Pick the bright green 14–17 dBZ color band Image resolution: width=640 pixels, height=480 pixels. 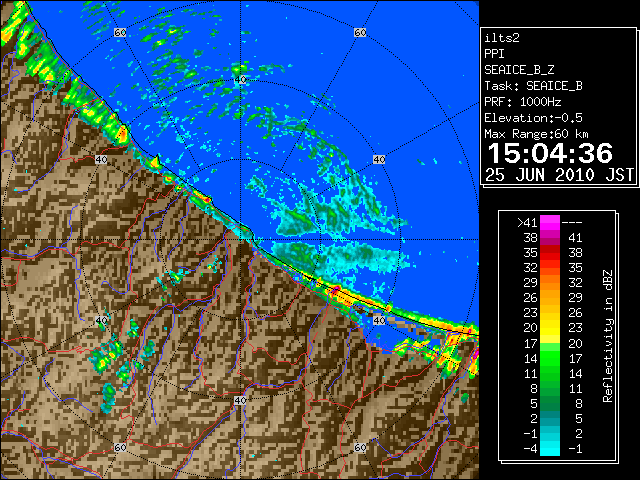pos(550,358)
